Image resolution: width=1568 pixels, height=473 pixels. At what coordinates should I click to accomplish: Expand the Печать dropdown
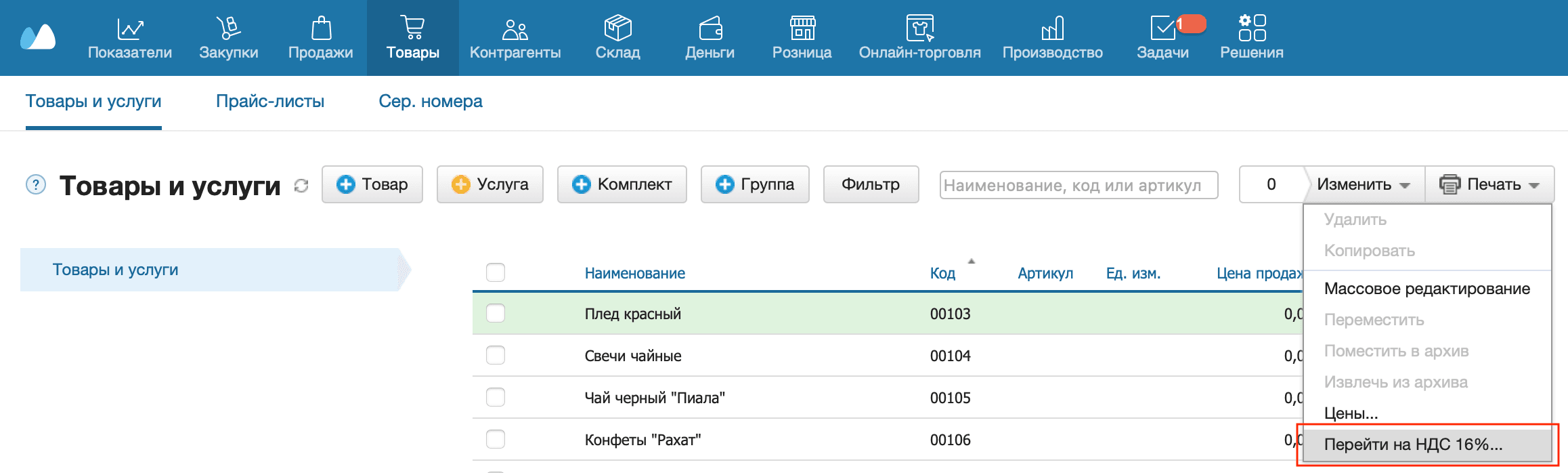point(1489,184)
